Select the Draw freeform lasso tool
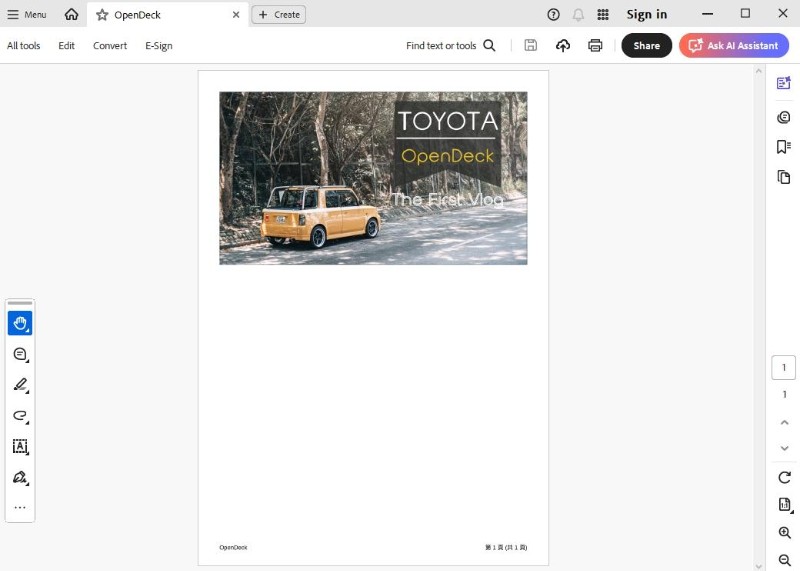Image resolution: width=800 pixels, height=571 pixels. click(20, 416)
